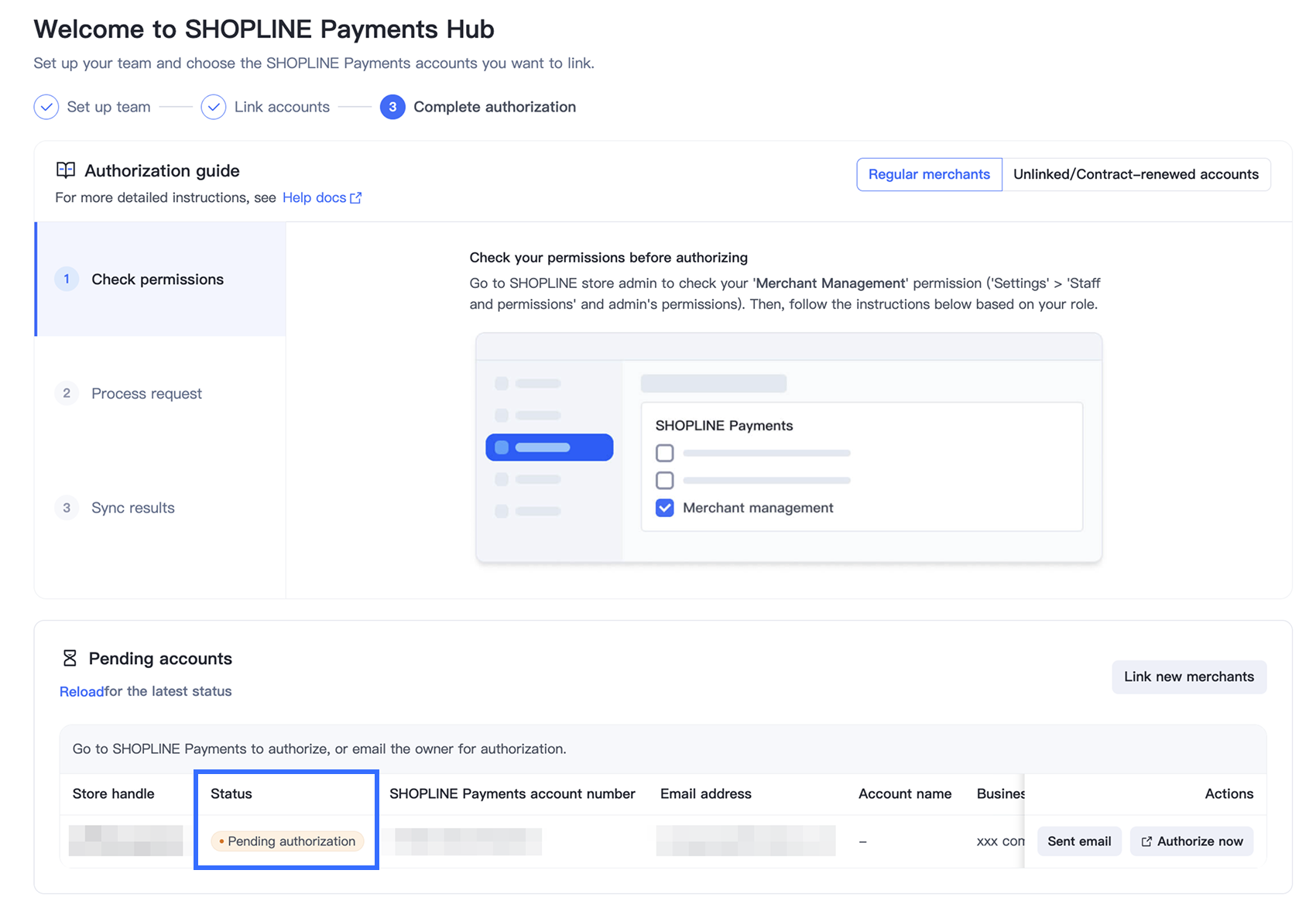Open the Help docs link
Image resolution: width=1316 pixels, height=901 pixels.
pos(314,197)
